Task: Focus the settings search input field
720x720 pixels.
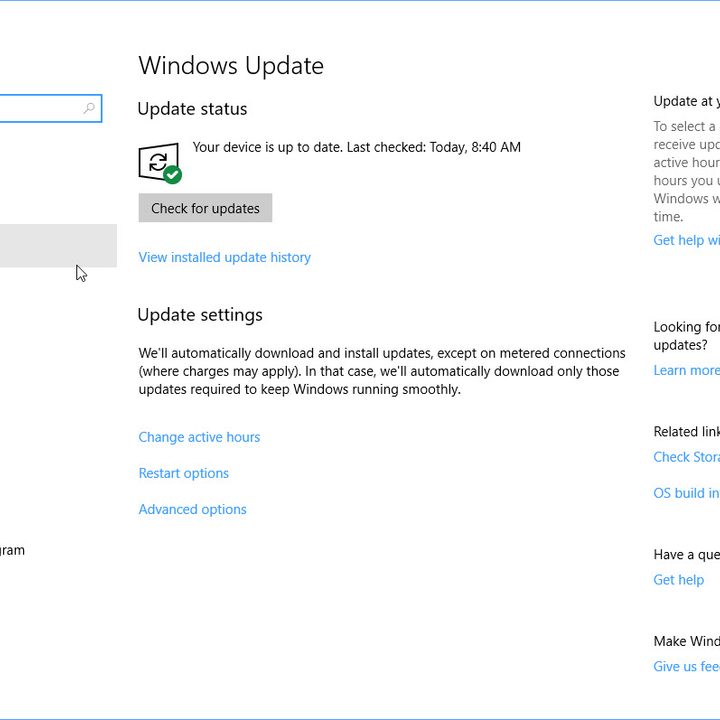Action: coord(51,108)
